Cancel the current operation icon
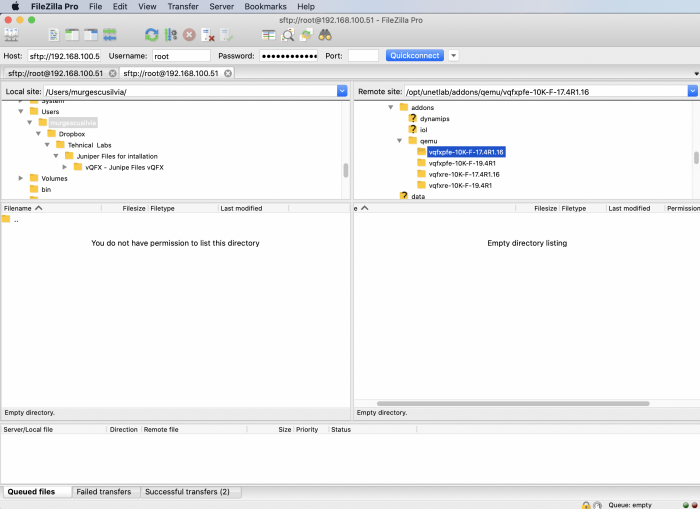The width and height of the screenshot is (700, 509). pyautogui.click(x=189, y=35)
